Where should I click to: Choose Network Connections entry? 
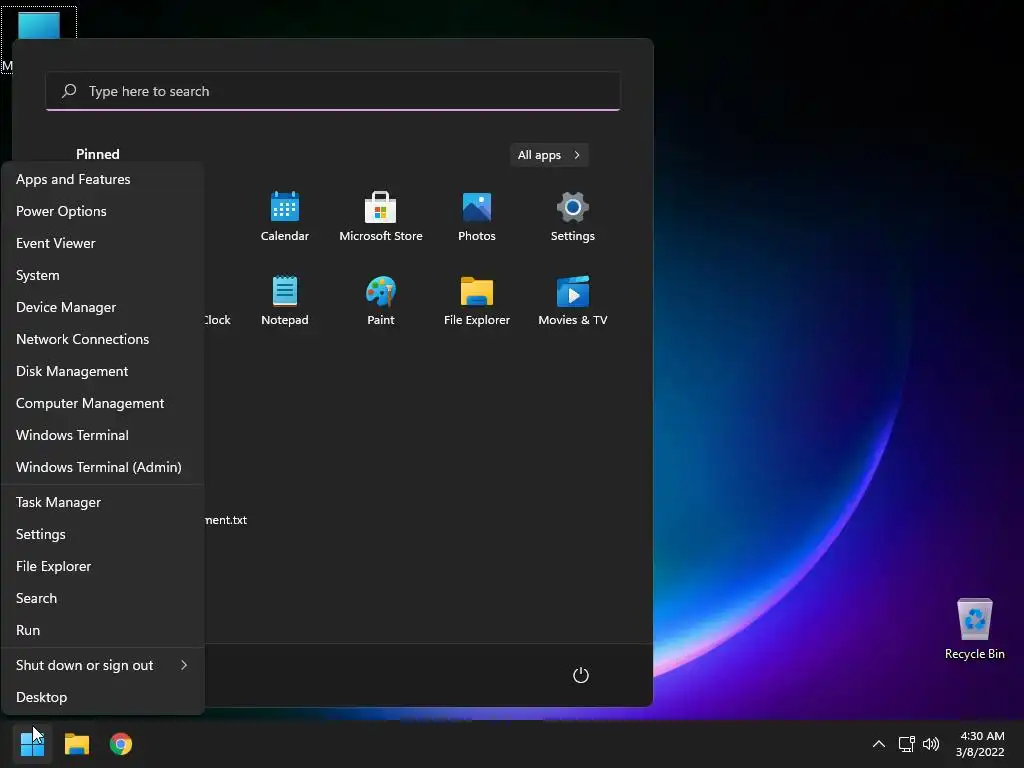pos(103,339)
